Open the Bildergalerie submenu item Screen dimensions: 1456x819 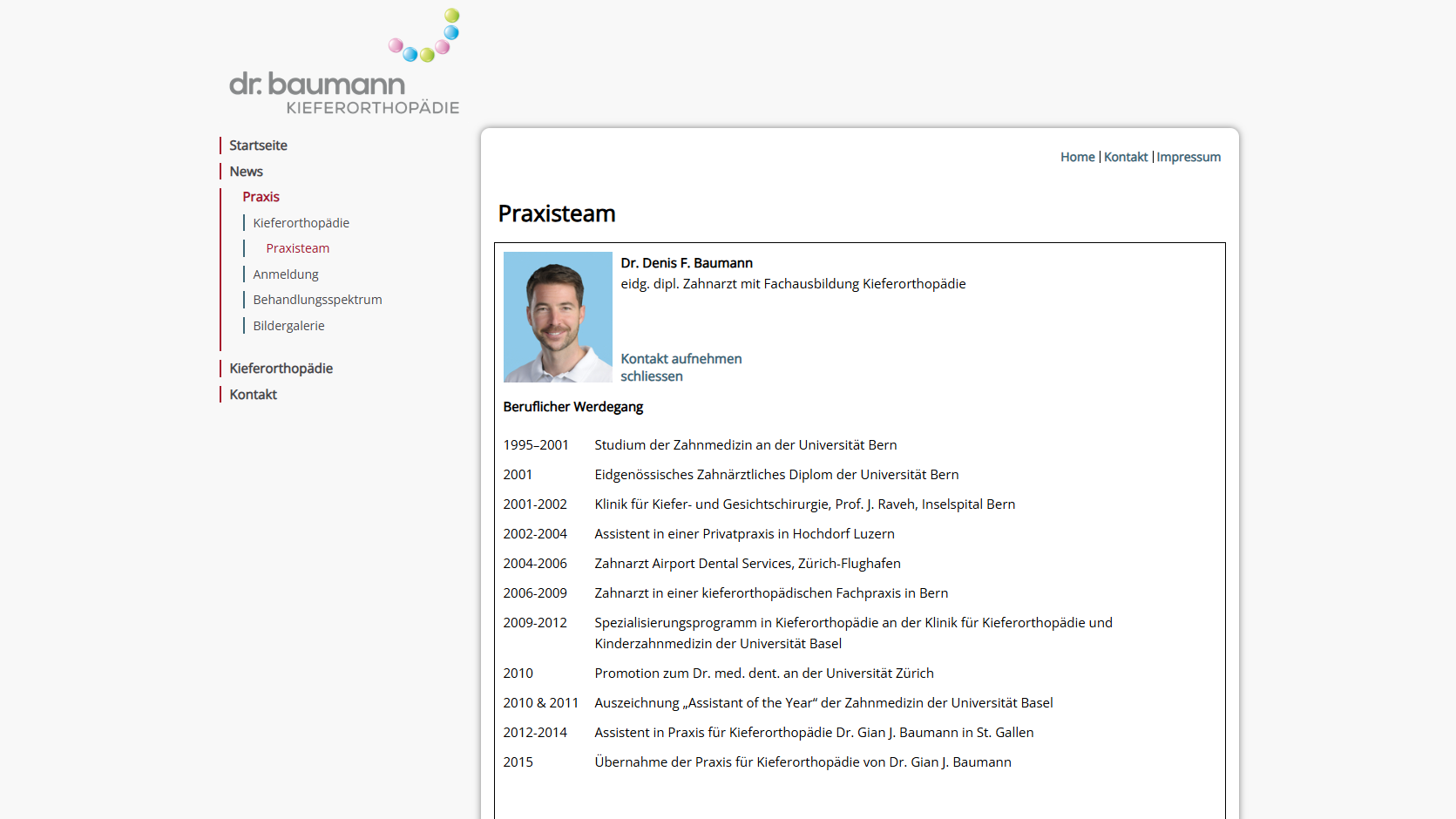tap(288, 326)
